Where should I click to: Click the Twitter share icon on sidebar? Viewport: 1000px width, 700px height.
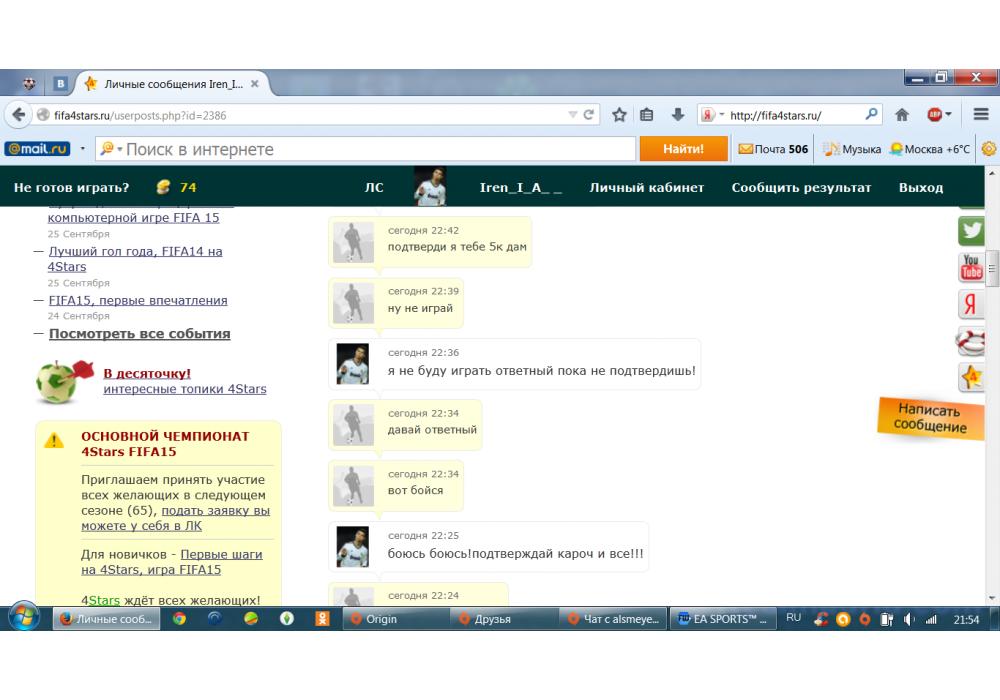971,231
